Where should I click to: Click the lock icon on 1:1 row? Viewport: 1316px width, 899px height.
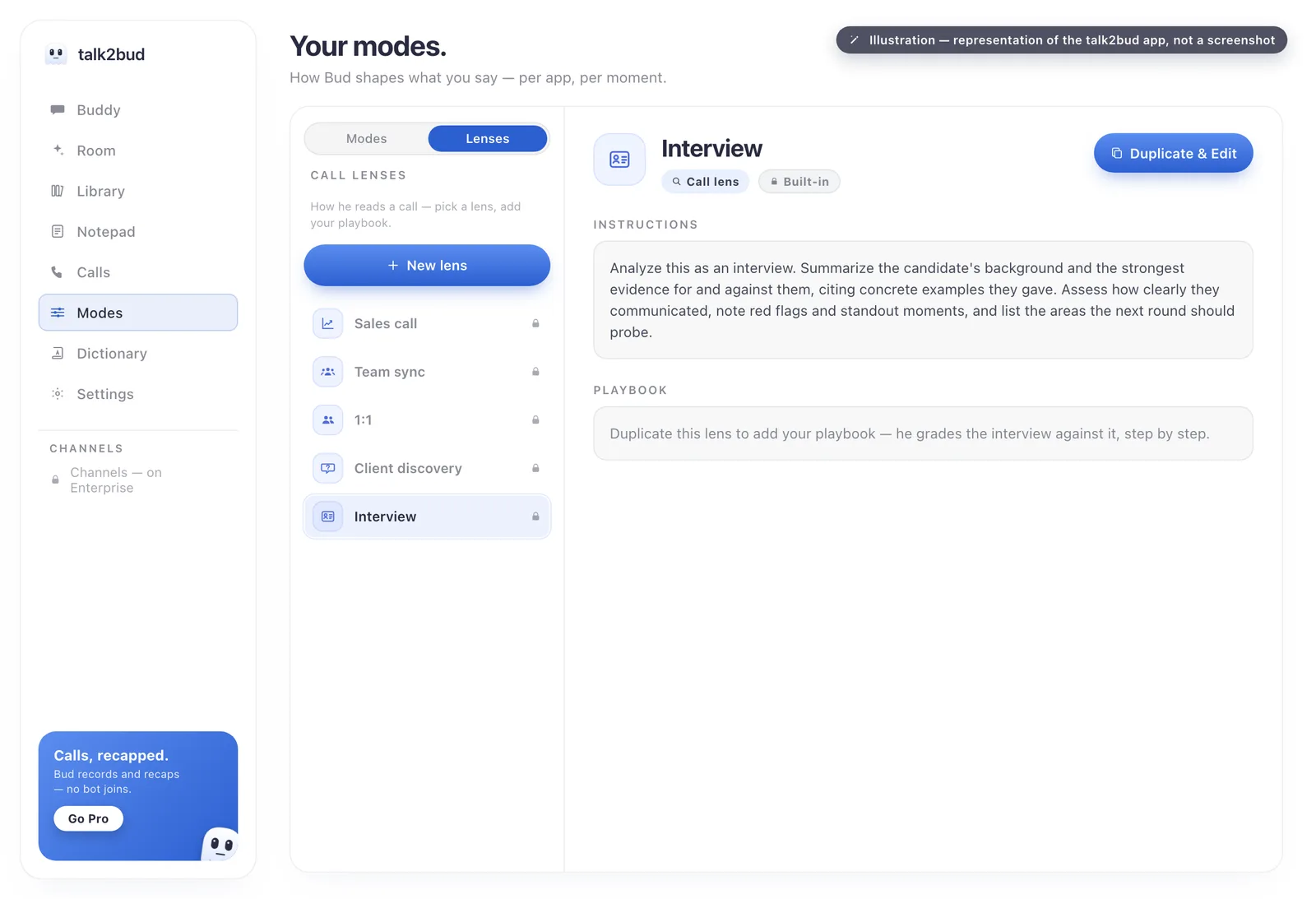(535, 419)
